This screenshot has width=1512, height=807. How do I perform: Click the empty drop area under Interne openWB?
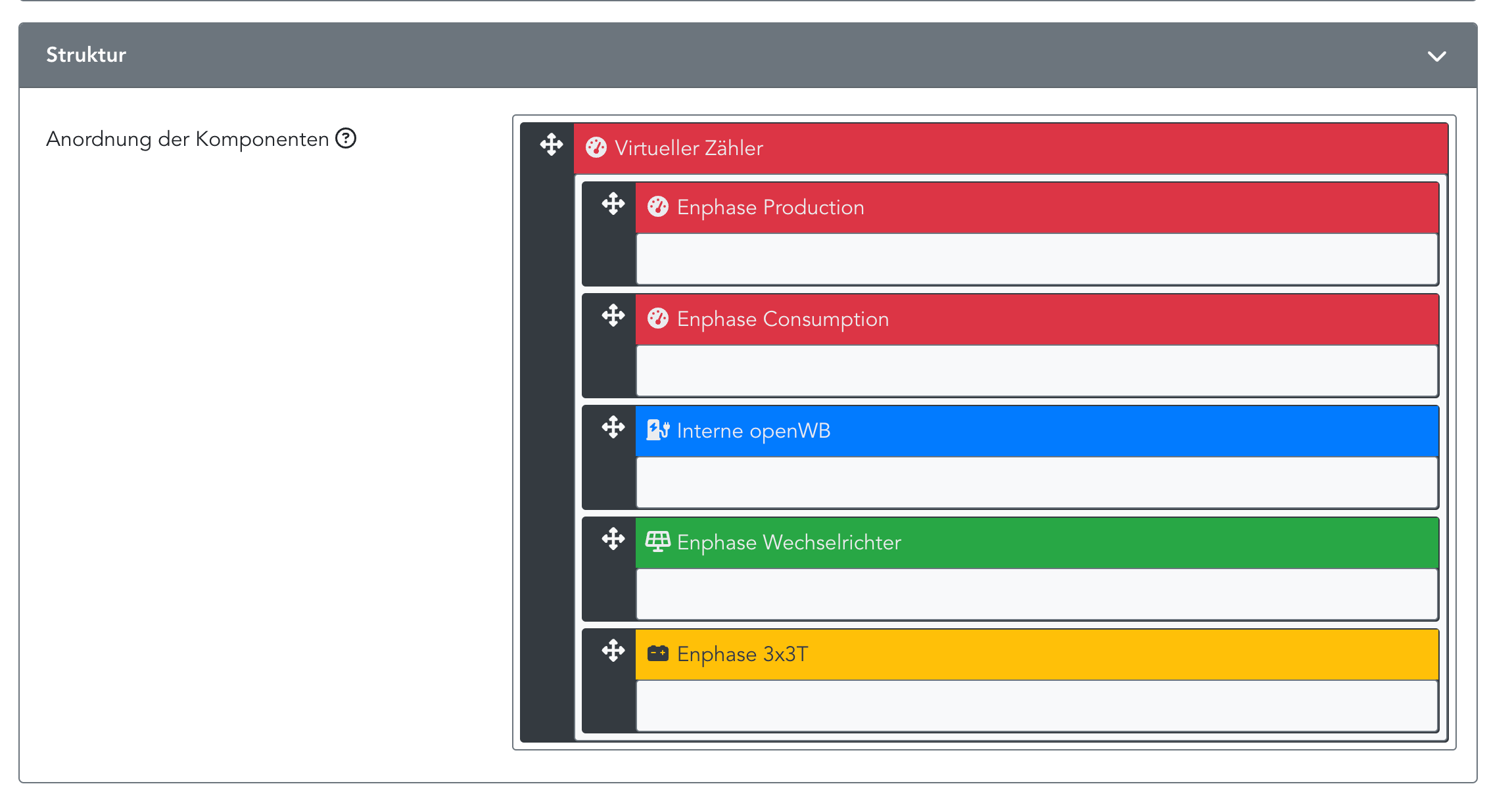pos(1037,482)
